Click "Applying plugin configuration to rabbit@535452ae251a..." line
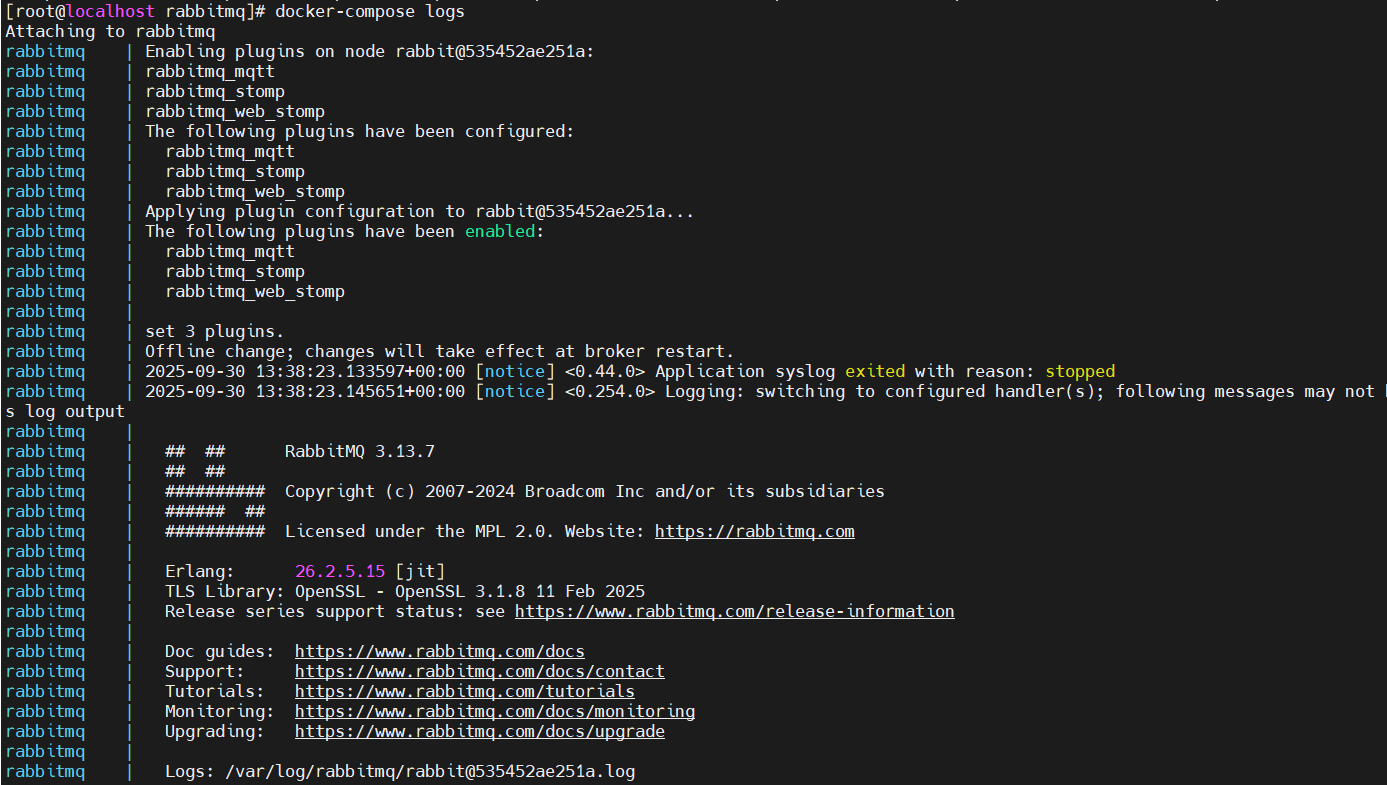Viewport: 1387px width, 785px height. coord(419,211)
